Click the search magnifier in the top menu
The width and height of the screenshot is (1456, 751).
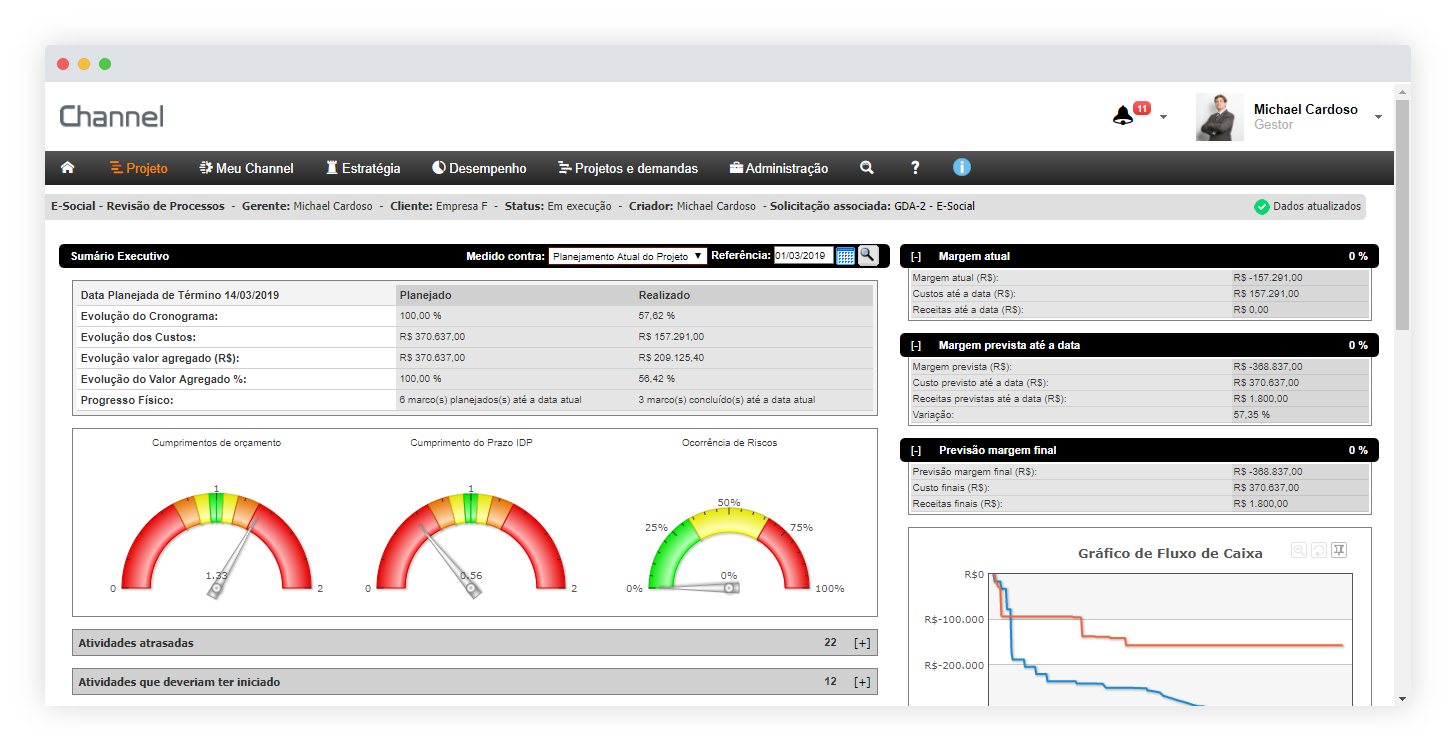(x=867, y=168)
